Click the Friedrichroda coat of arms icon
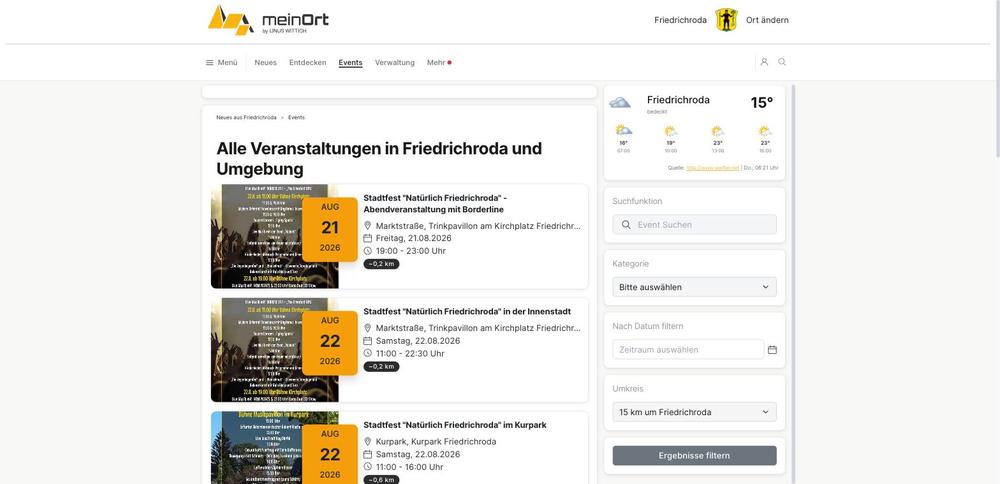Screen dimensions: 1000x484 (726, 20)
